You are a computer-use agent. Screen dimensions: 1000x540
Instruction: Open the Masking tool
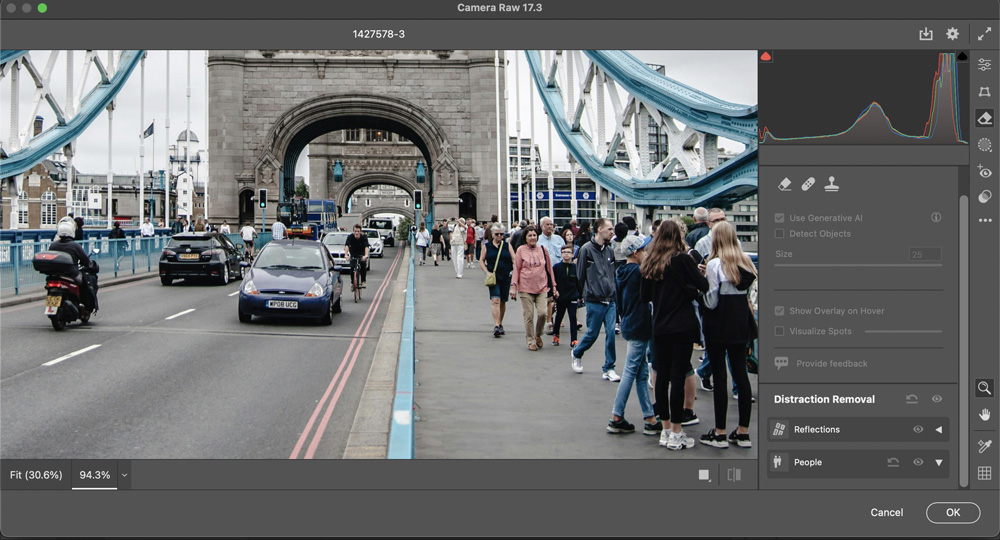click(x=985, y=145)
